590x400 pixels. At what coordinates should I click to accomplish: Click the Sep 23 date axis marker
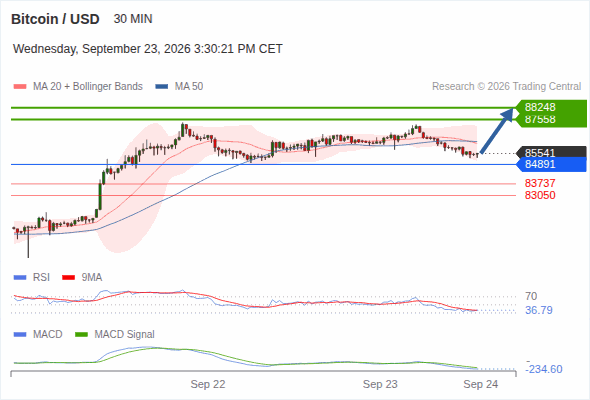tap(380, 384)
